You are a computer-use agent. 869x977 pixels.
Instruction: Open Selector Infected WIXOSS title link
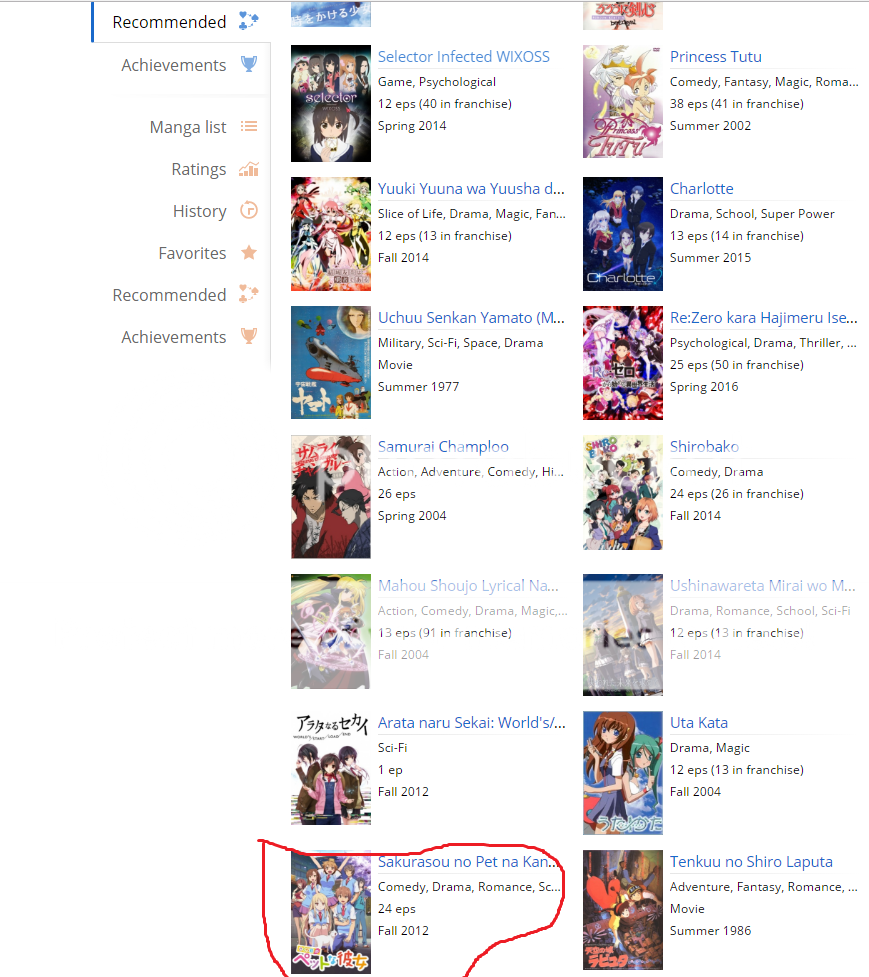click(463, 57)
